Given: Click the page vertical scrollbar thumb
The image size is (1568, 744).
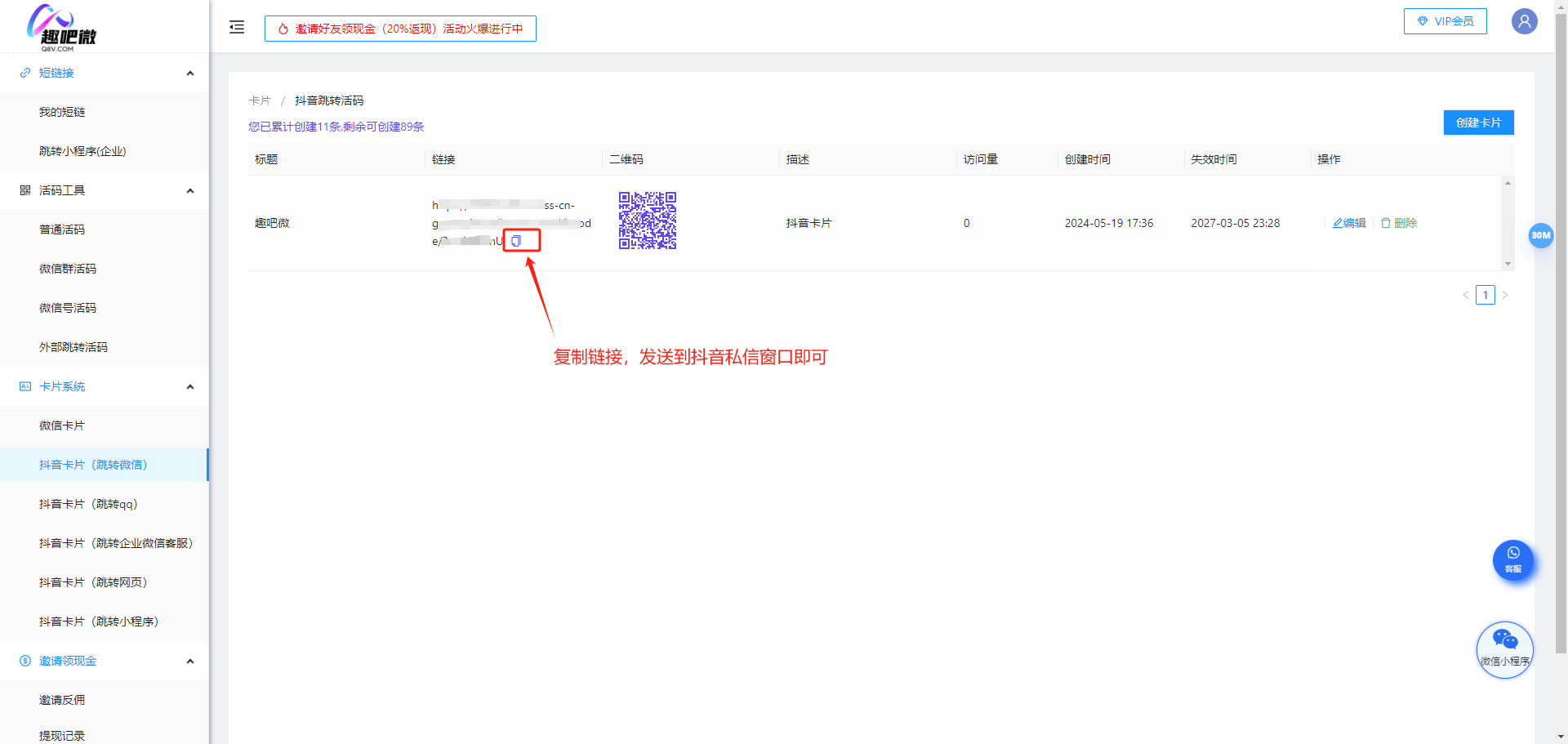Looking at the screenshot, I should coord(1561,335).
